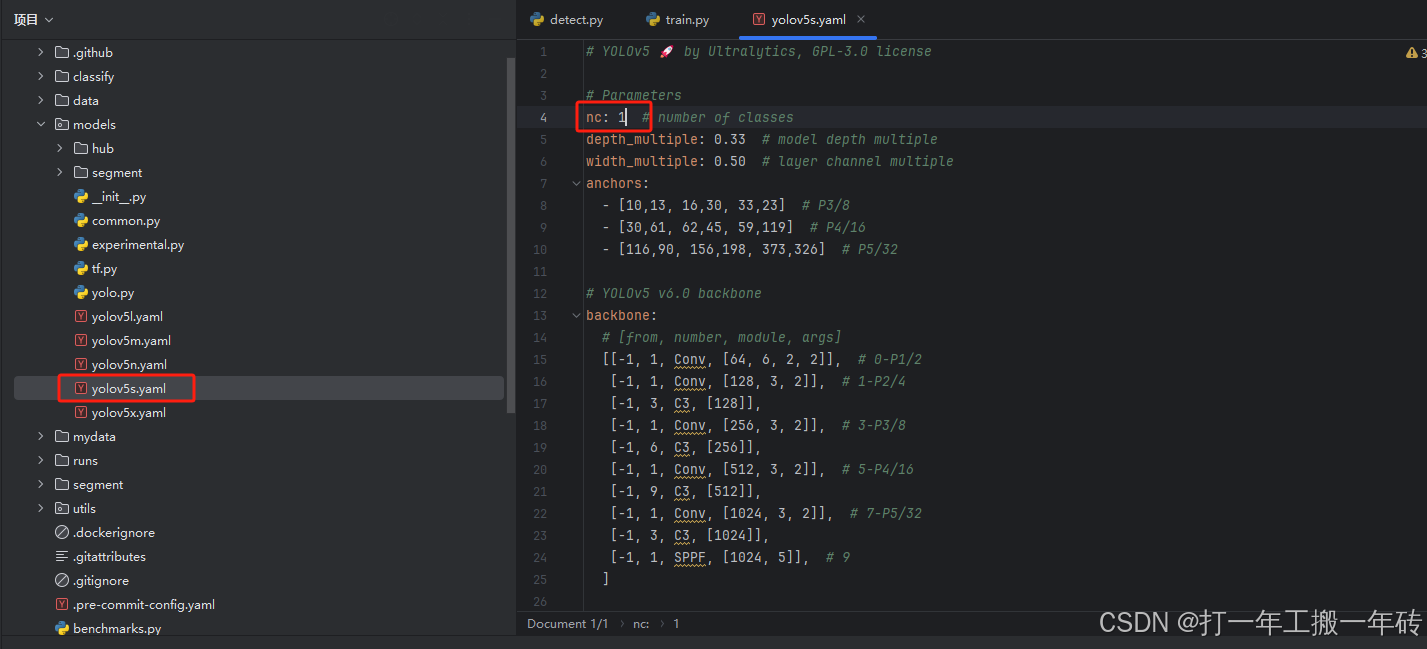Click the depth_multiple key on line 5

click(644, 139)
